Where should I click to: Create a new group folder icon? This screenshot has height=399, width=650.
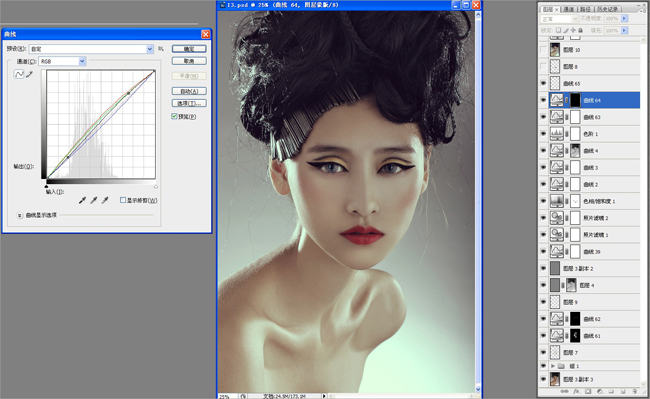tap(611, 391)
